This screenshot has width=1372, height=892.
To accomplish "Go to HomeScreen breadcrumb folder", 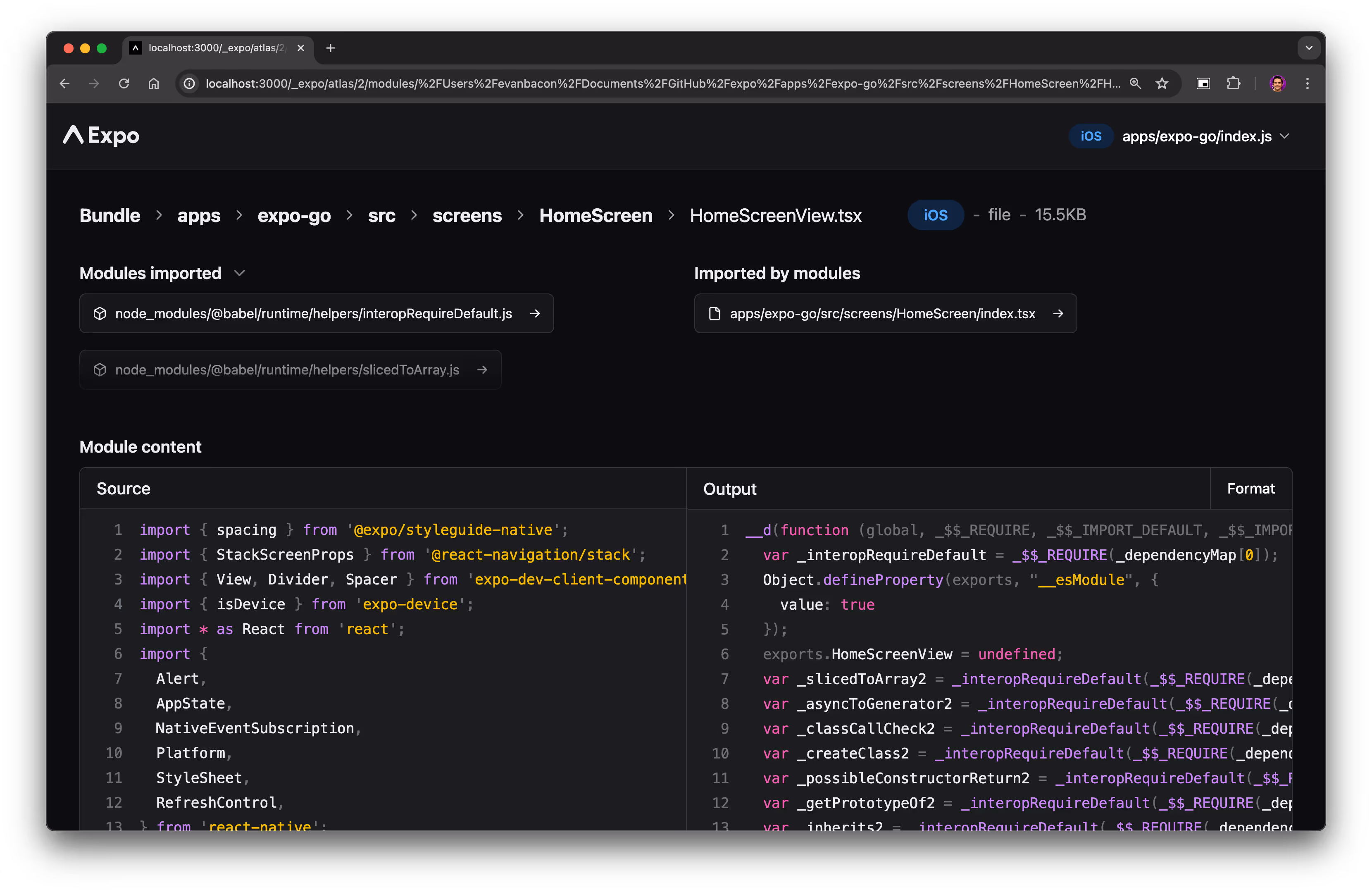I will pos(595,215).
